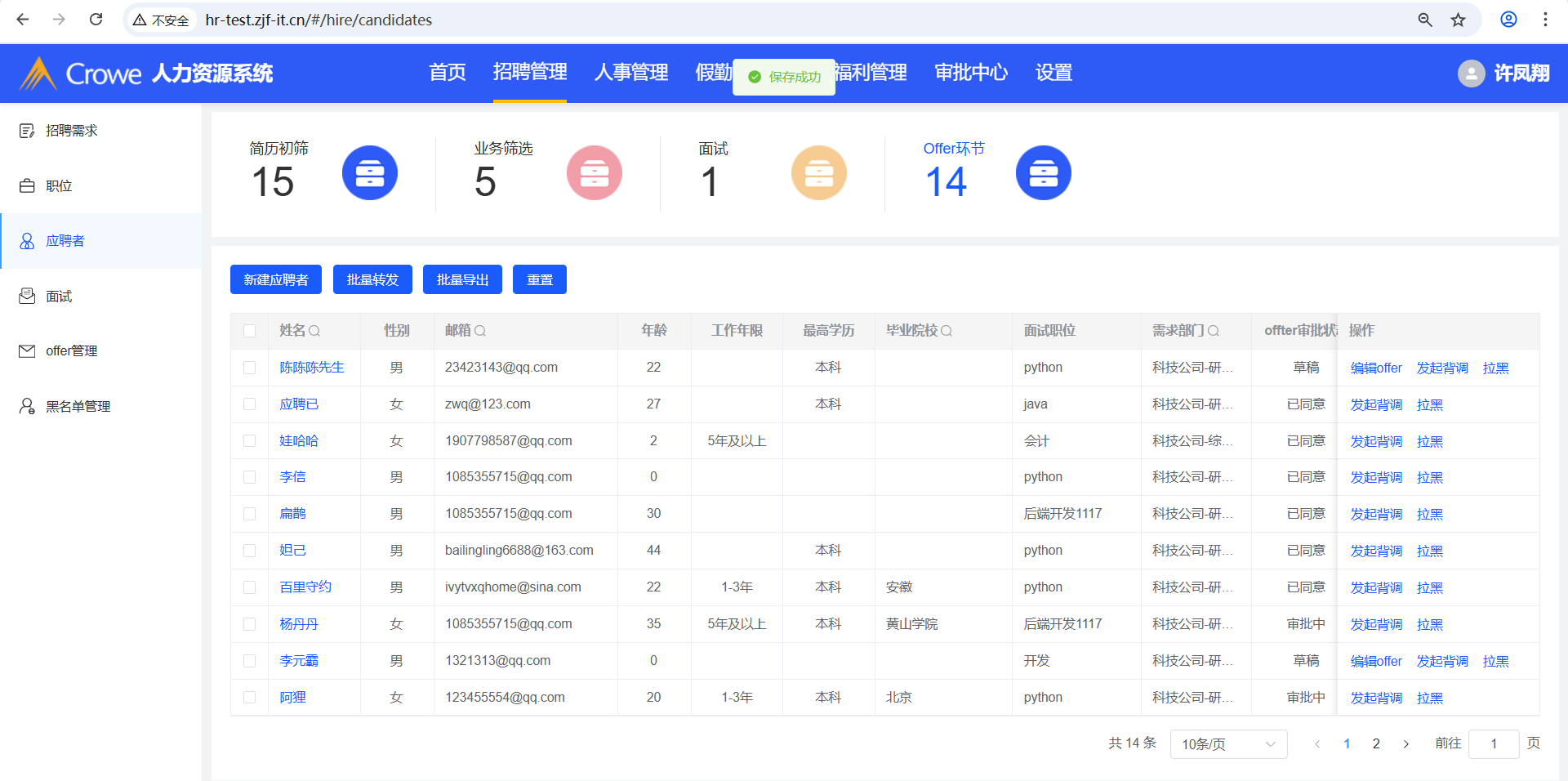Screen dimensions: 1568x781
Task: Check the row checkbox for 陈陈陈先生
Action: 250,368
